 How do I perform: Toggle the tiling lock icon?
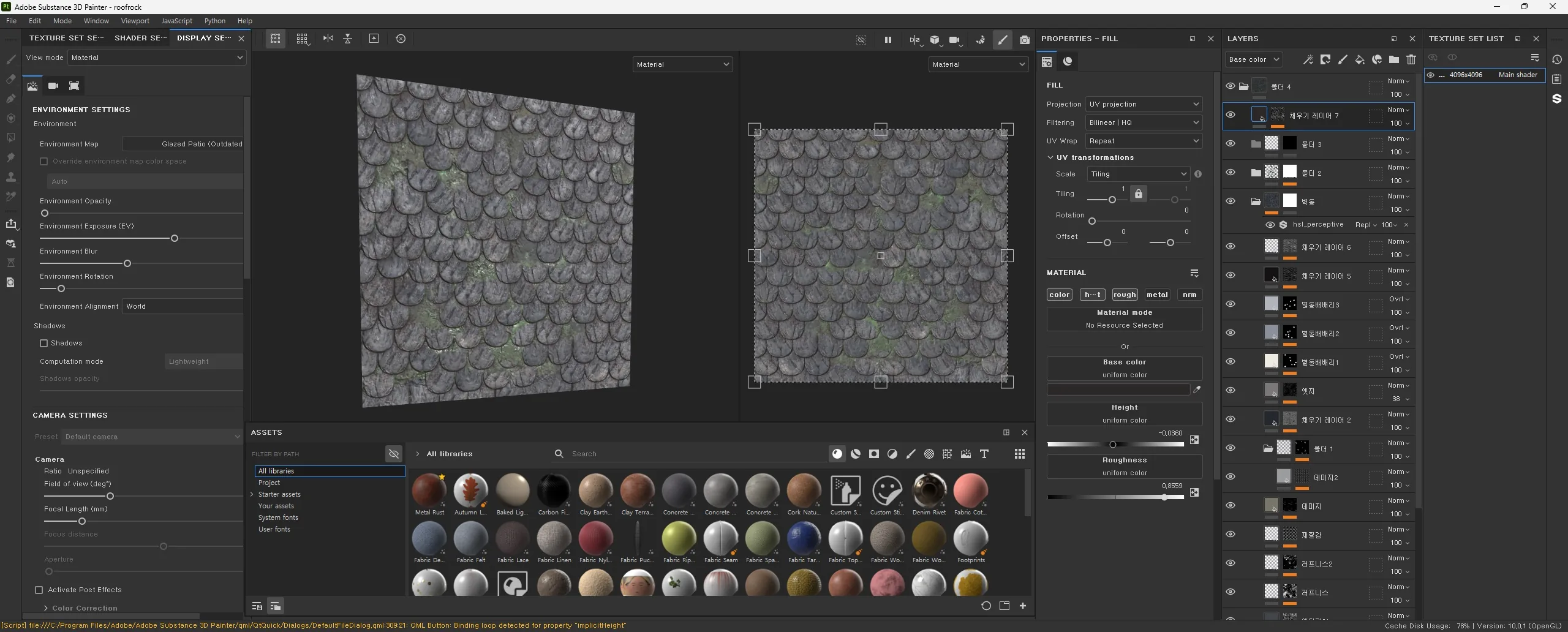click(1138, 194)
